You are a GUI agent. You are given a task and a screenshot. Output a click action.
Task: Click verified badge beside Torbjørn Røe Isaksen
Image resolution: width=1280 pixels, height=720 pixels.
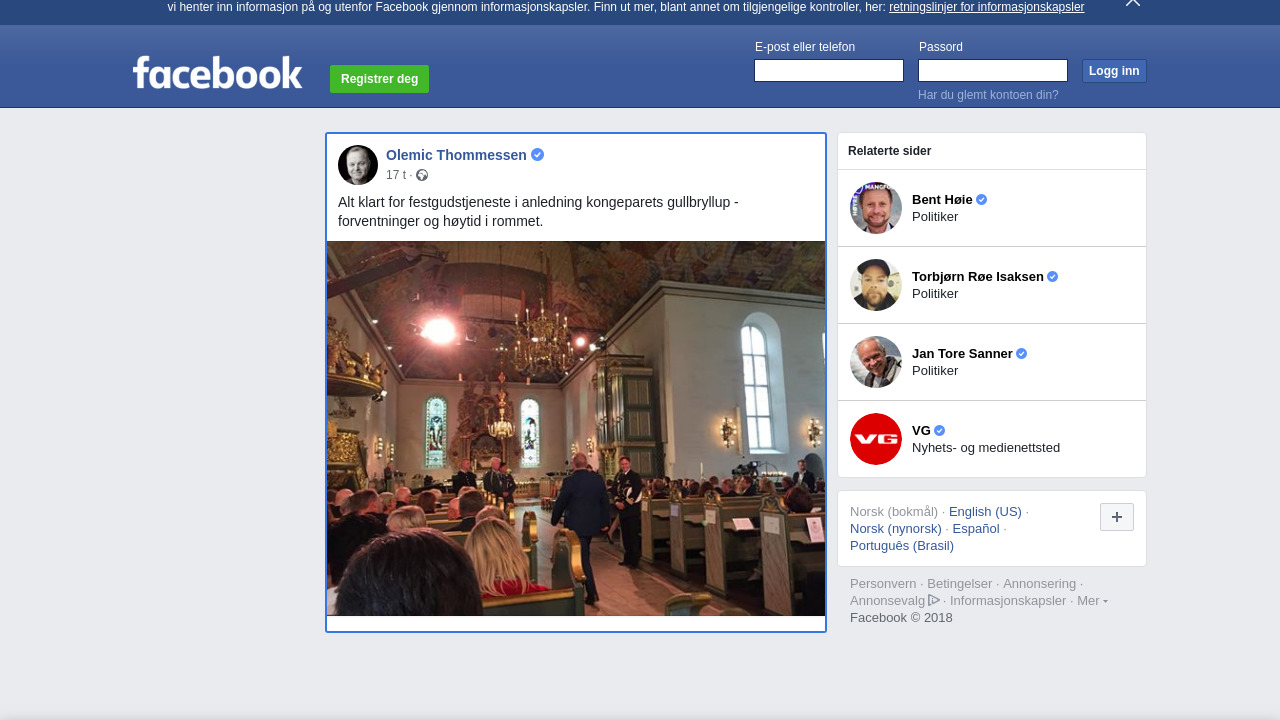click(1053, 277)
